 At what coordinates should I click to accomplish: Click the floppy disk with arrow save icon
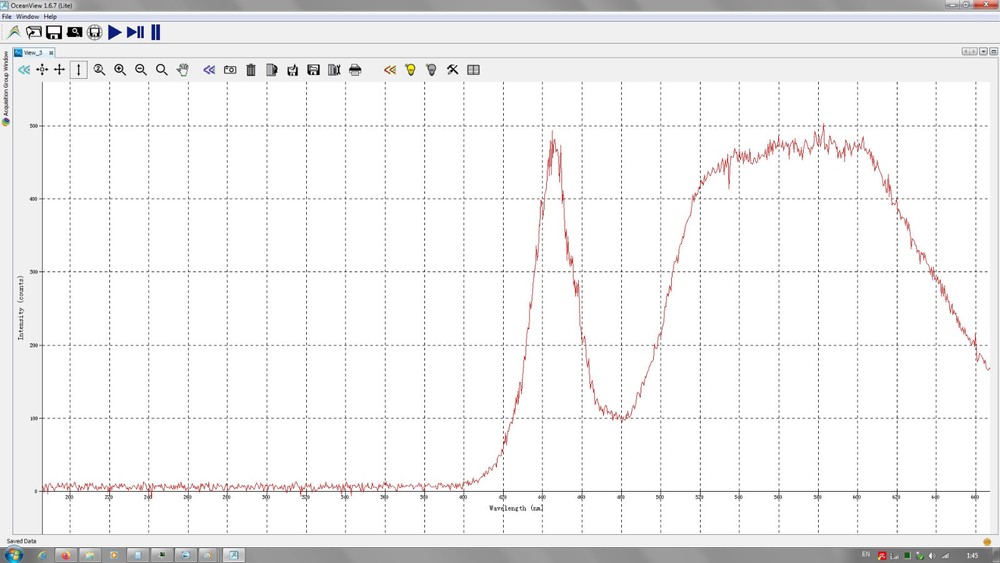click(x=293, y=69)
